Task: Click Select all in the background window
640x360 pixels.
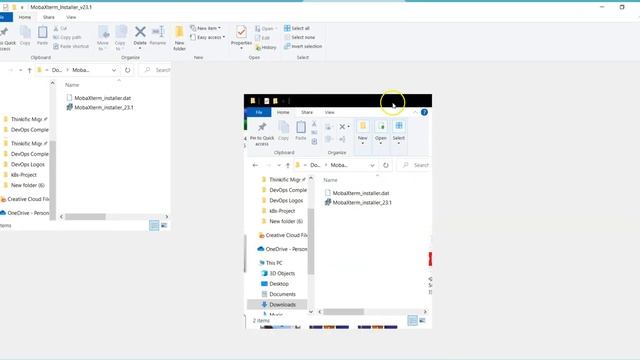Action: click(297, 28)
